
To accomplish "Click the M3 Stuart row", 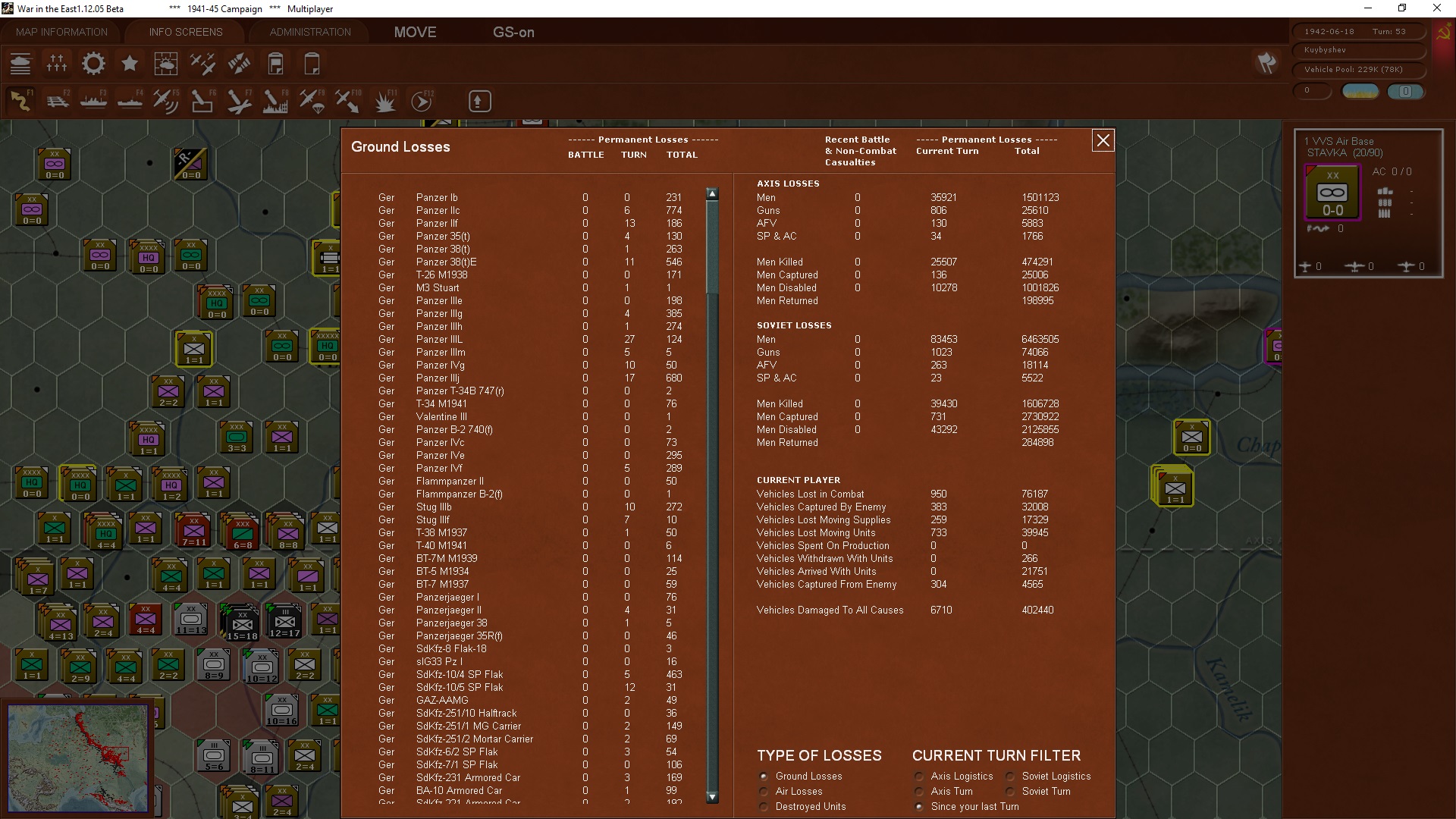I will click(531, 287).
